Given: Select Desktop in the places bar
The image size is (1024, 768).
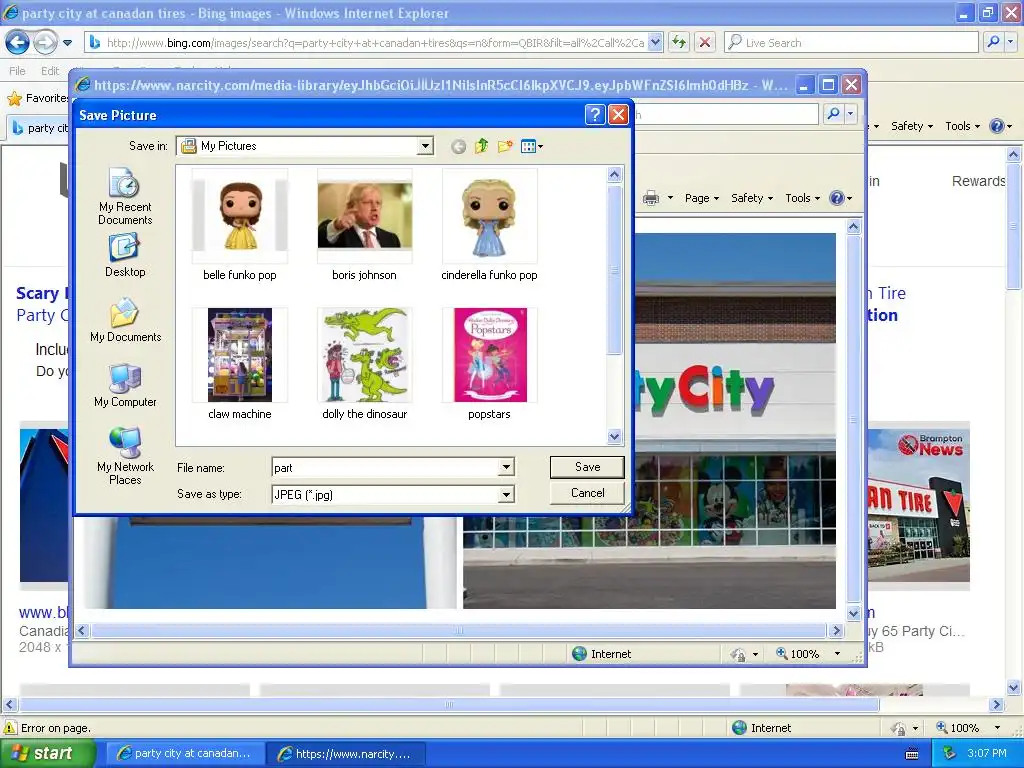Looking at the screenshot, I should (125, 256).
